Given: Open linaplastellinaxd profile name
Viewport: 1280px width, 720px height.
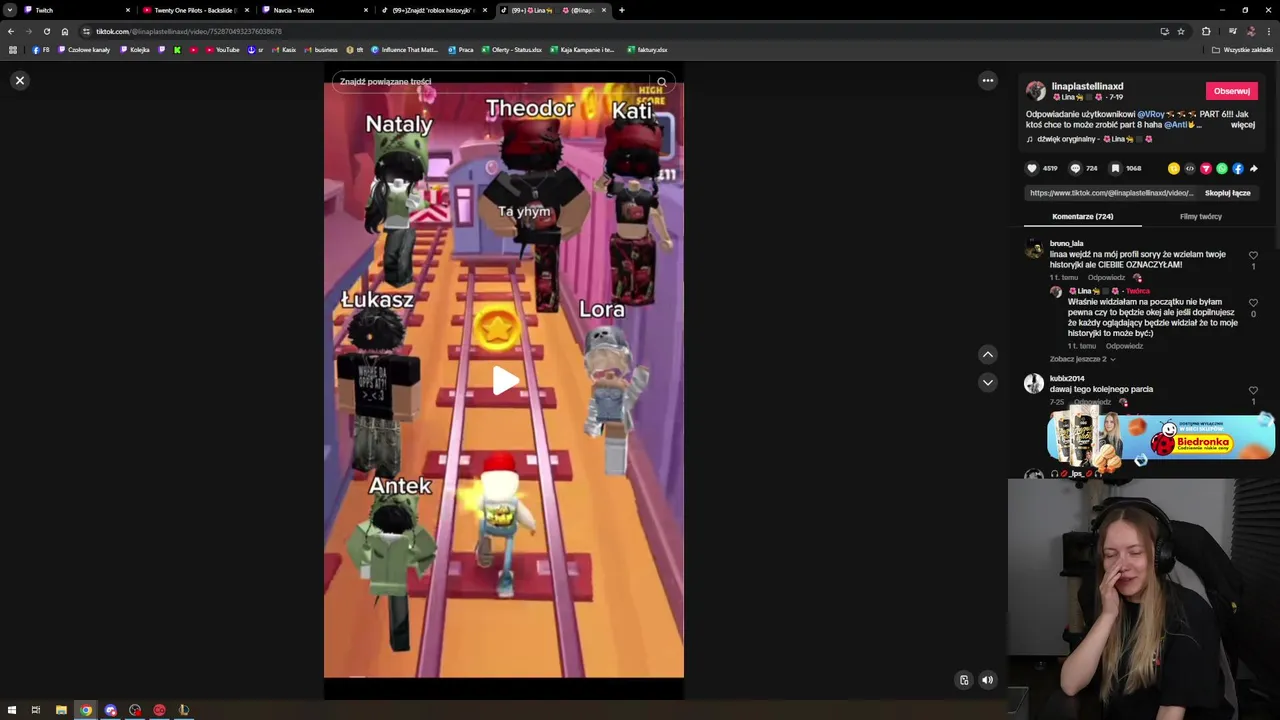Looking at the screenshot, I should [x=1087, y=86].
